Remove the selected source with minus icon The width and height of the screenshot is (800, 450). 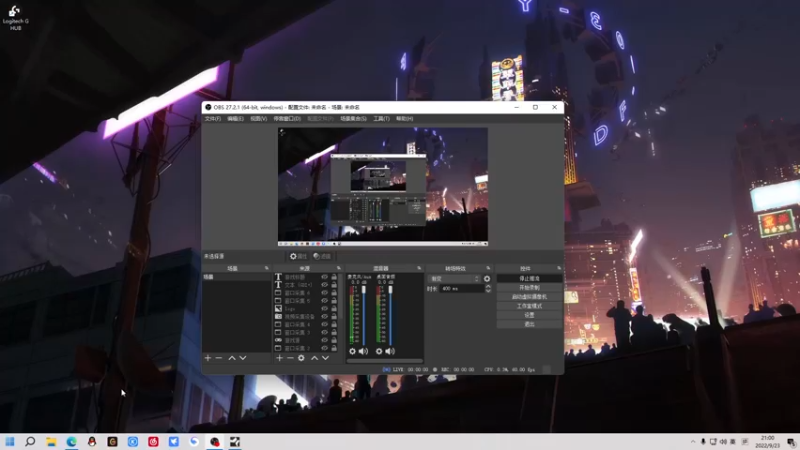tap(290, 358)
